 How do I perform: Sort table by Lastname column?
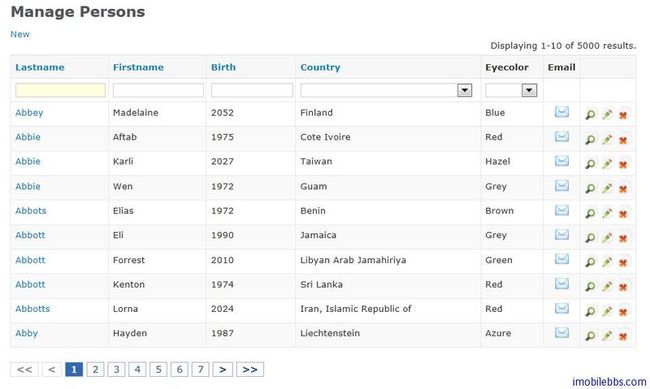click(x=40, y=67)
